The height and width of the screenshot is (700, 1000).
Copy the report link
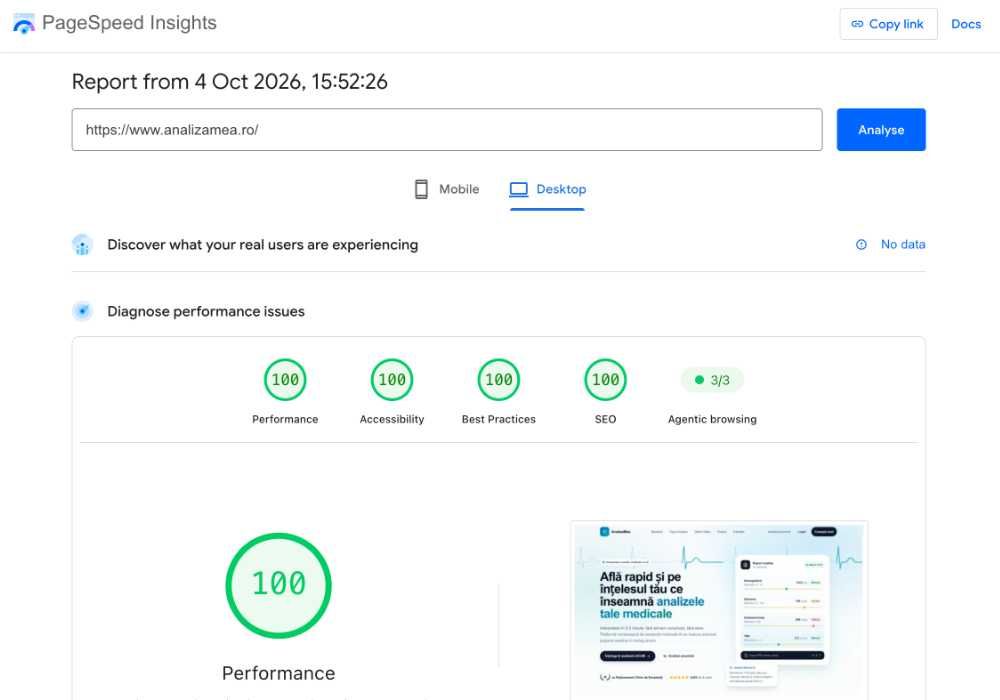coord(888,24)
